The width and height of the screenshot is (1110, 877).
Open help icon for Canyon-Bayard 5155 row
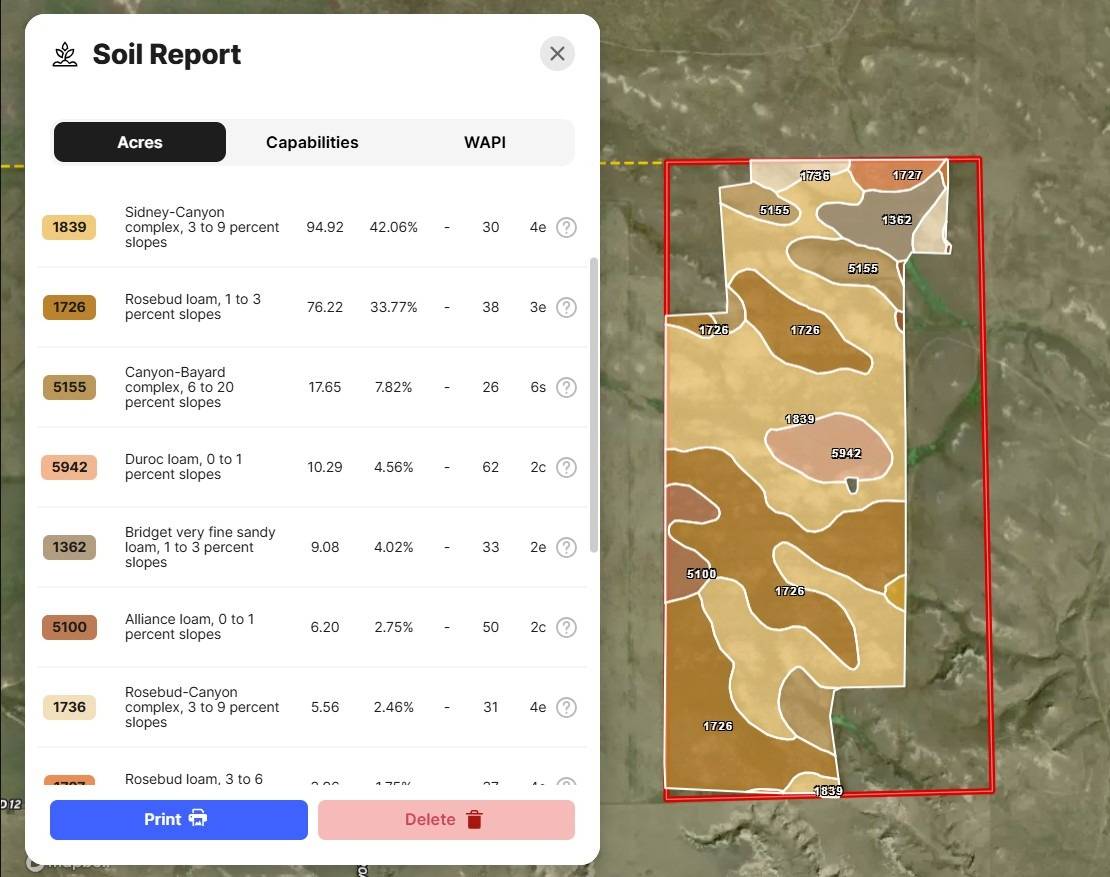(x=566, y=387)
